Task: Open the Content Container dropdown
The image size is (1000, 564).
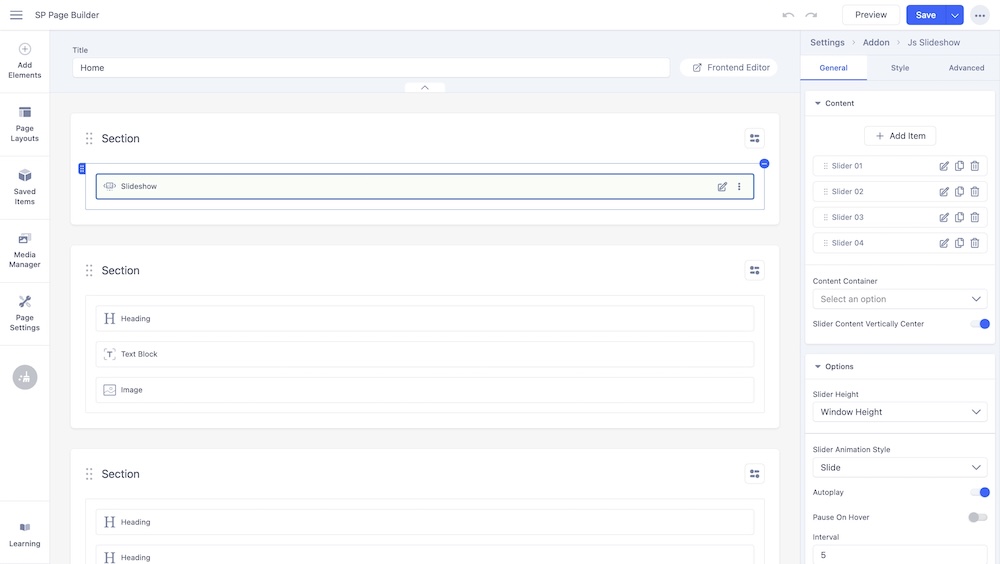Action: (x=900, y=299)
